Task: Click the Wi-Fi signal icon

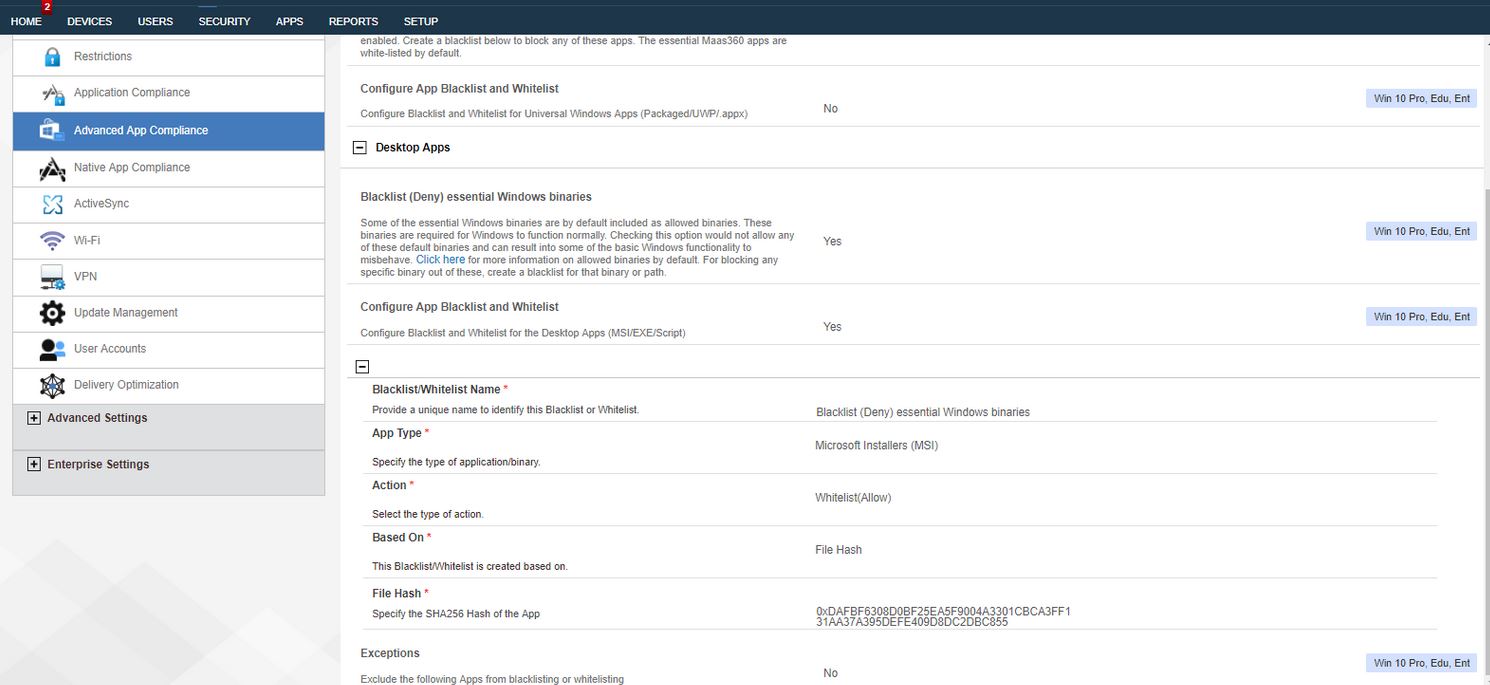Action: pos(53,240)
